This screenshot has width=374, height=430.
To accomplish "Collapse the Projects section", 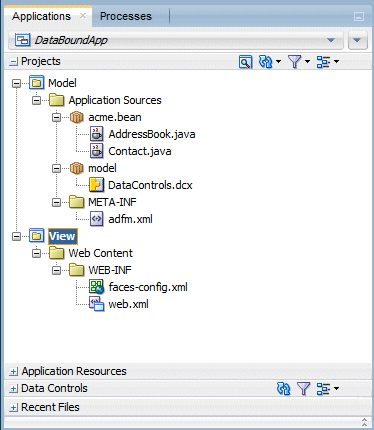I will point(14,62).
